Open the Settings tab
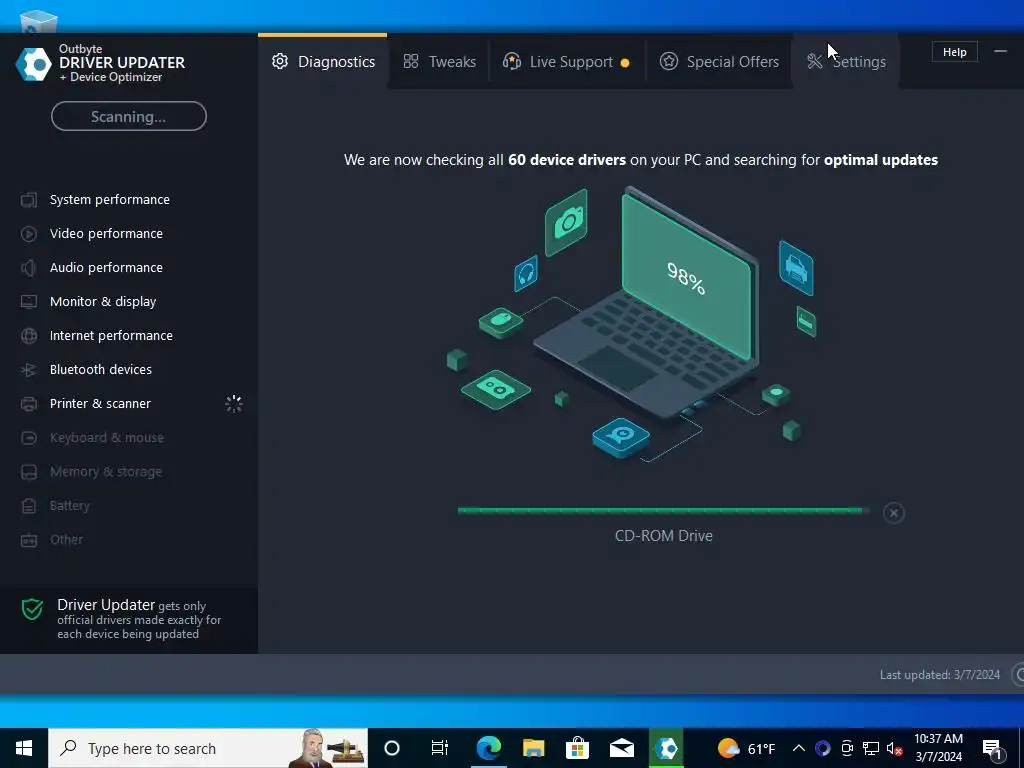1024x768 pixels. 846,61
